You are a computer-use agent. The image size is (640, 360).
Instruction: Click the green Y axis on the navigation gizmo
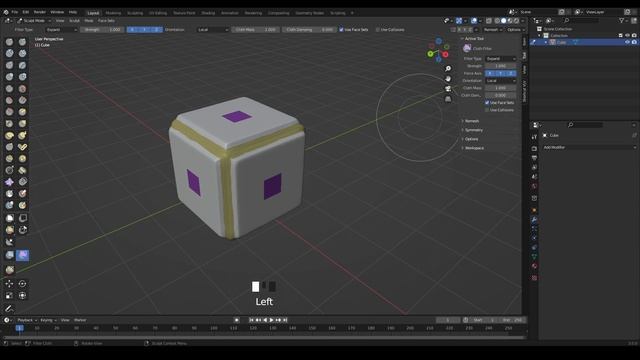click(430, 54)
